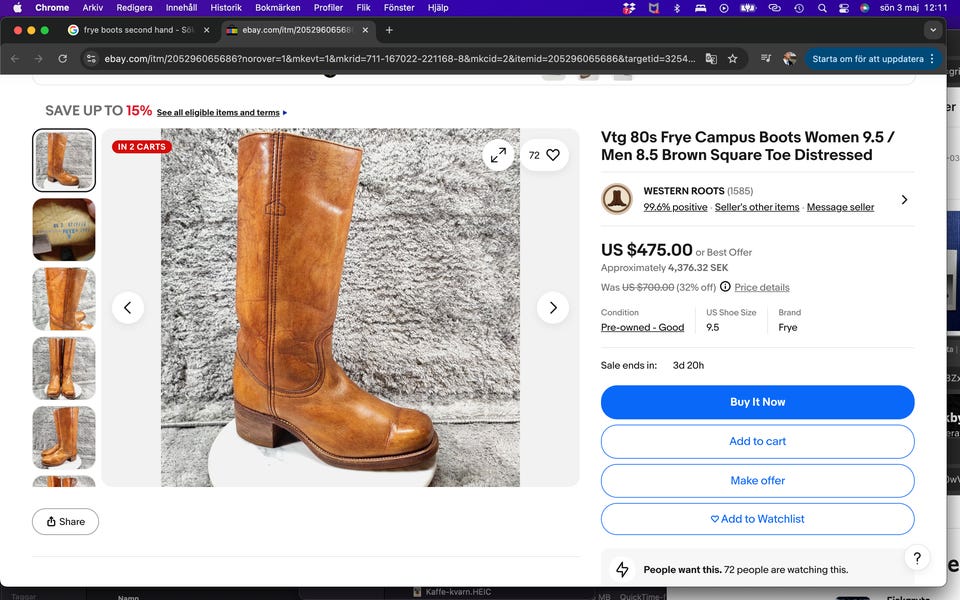
Task: Open the Chrome application menu
Action: [x=52, y=8]
